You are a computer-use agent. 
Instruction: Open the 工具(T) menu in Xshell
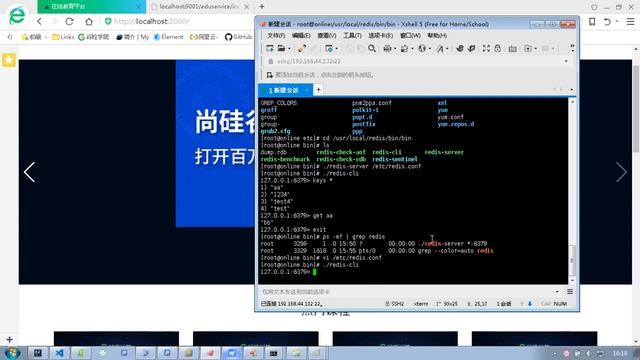coord(352,36)
